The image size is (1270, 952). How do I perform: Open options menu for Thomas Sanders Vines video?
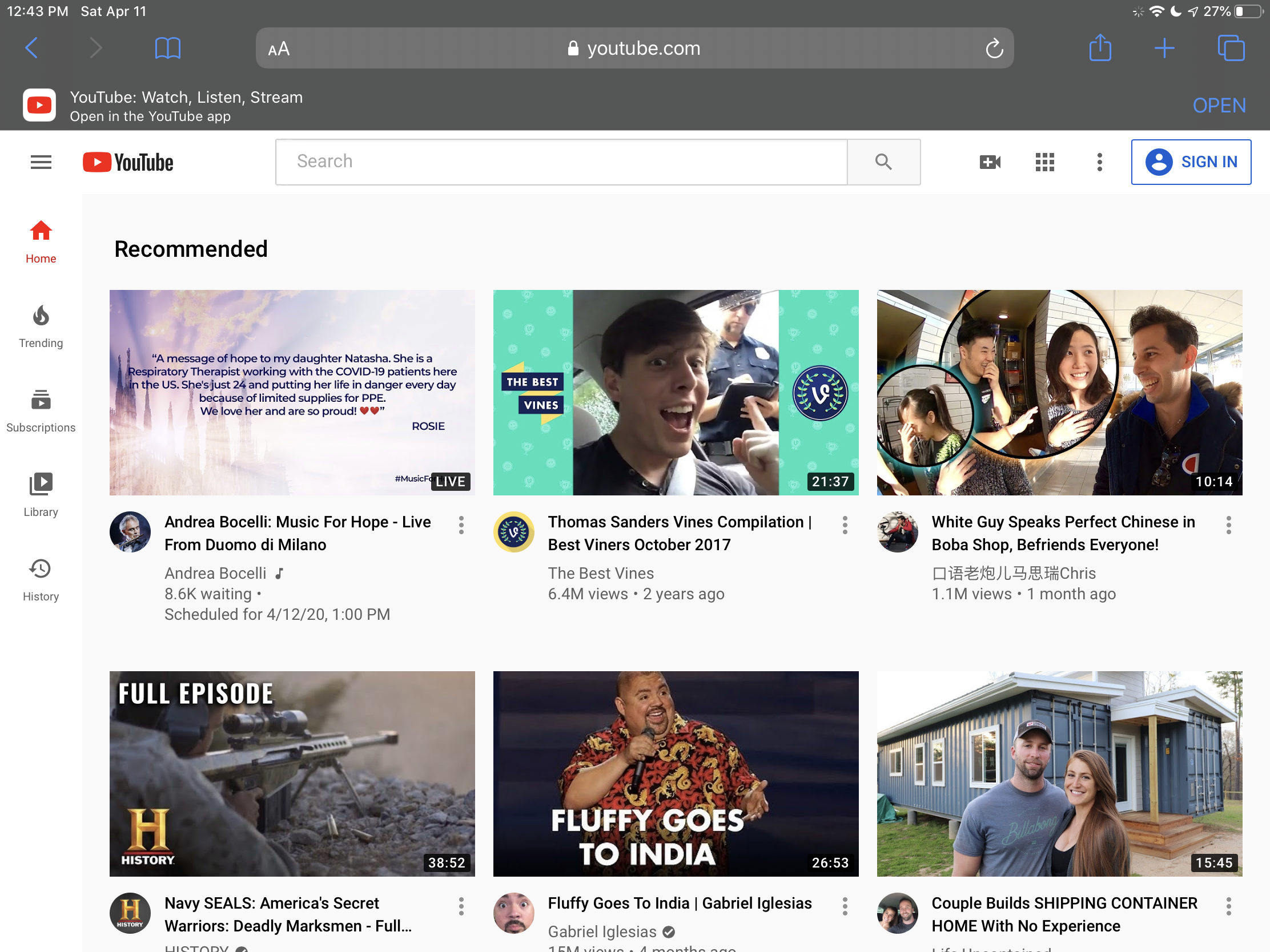point(845,525)
